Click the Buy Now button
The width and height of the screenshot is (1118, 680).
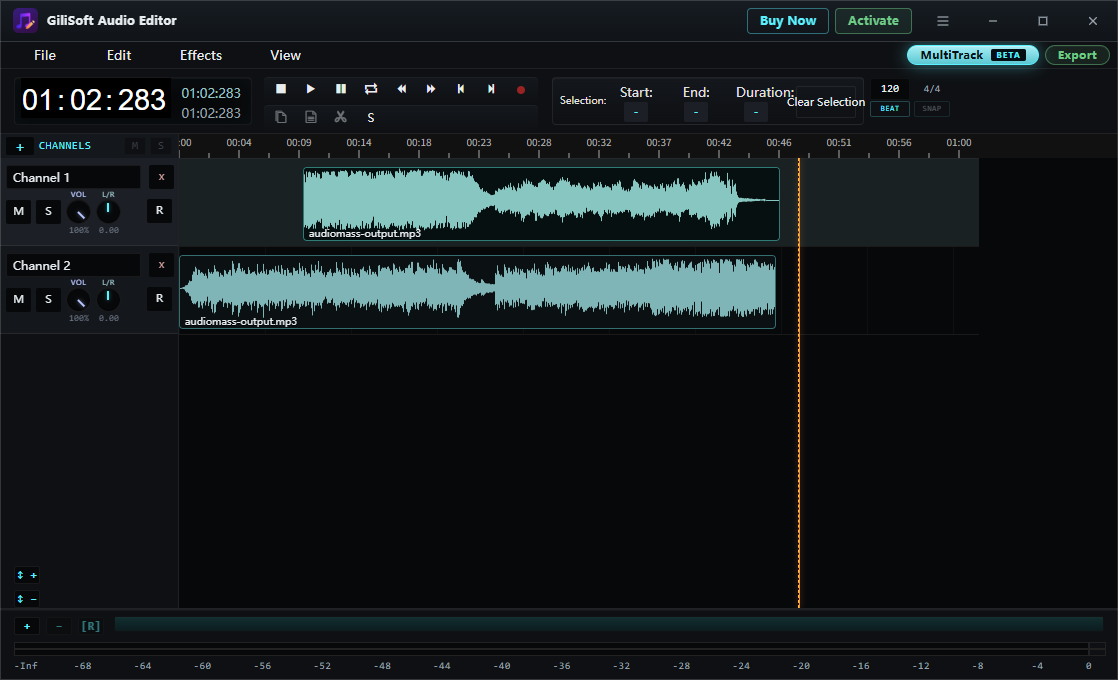[788, 21]
